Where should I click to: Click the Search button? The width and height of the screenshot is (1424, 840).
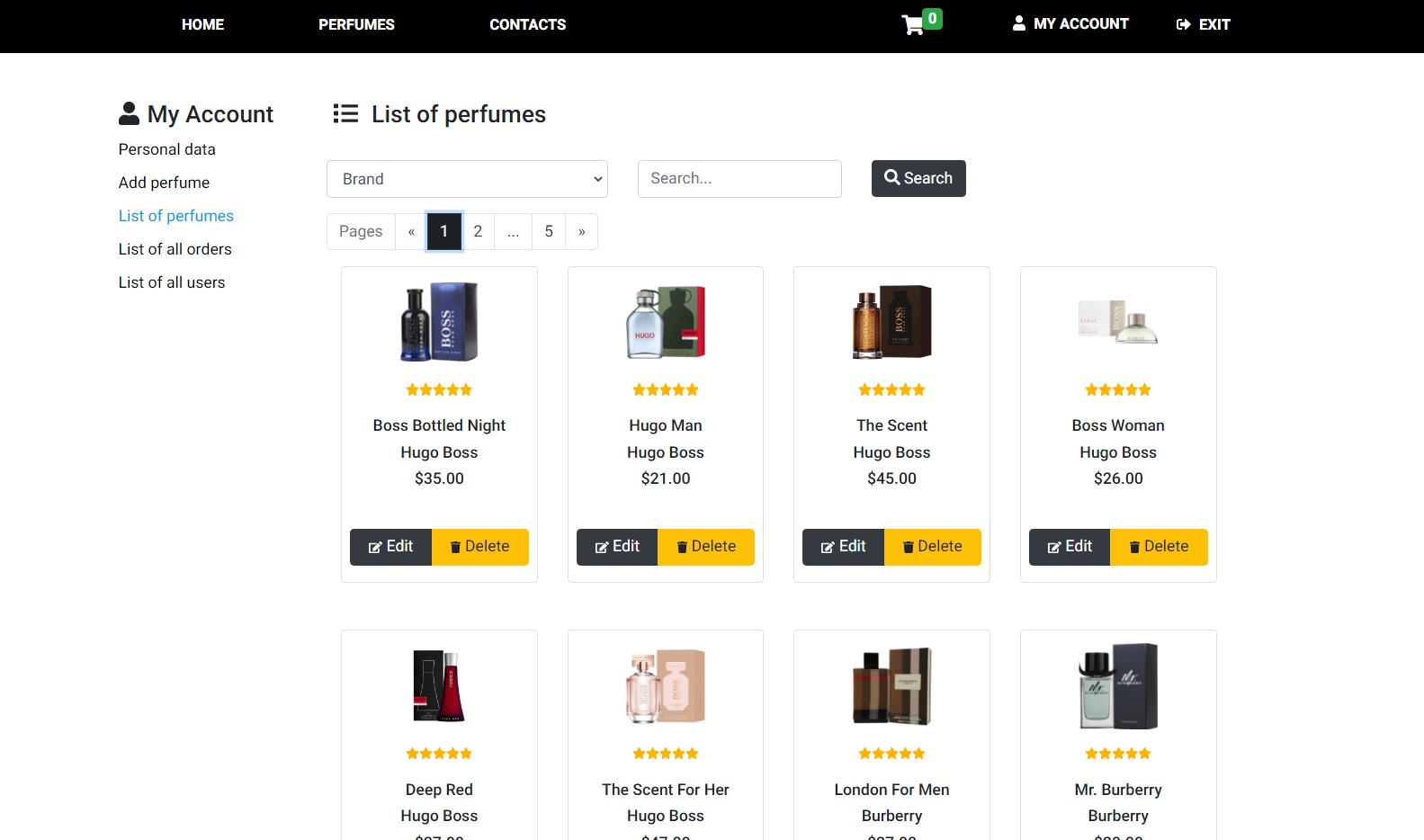[918, 178]
